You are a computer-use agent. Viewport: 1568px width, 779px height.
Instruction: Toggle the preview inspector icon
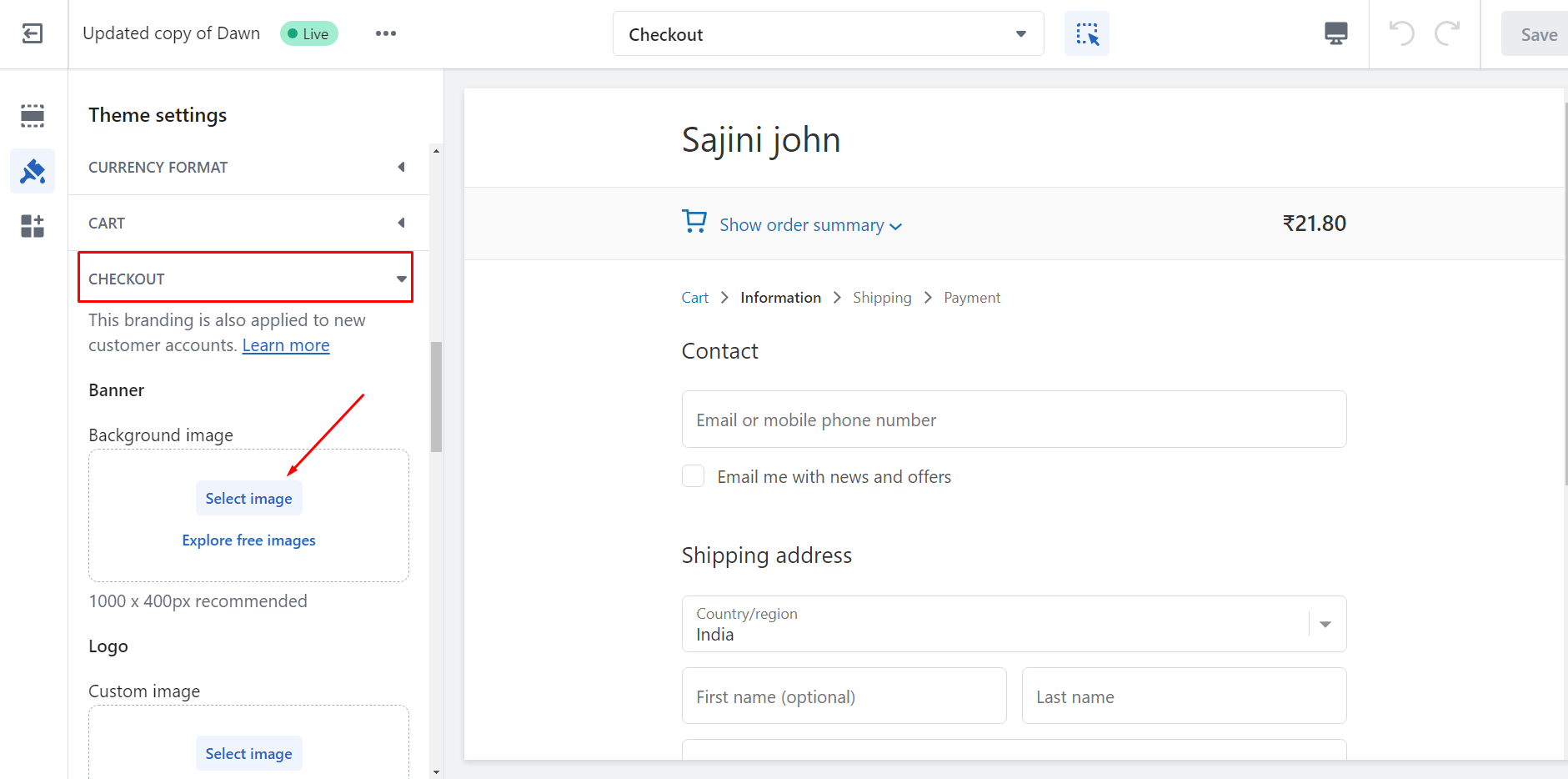[x=1086, y=34]
